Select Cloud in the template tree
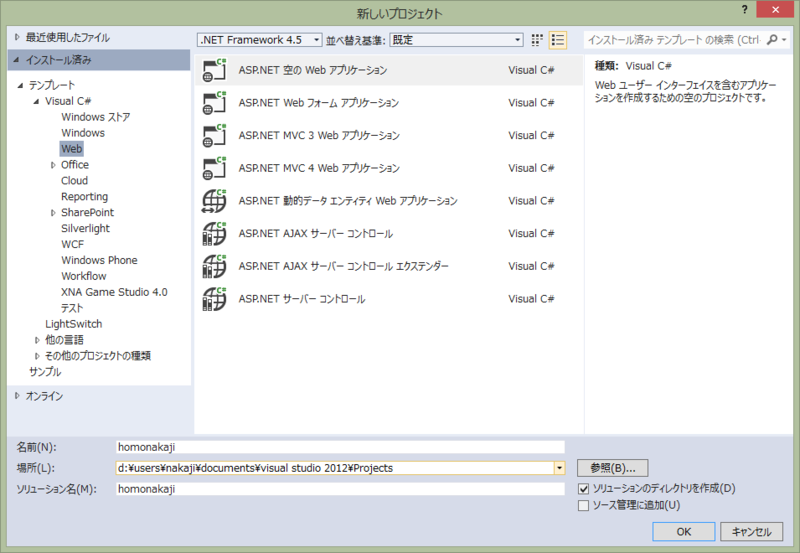 pyautogui.click(x=74, y=181)
